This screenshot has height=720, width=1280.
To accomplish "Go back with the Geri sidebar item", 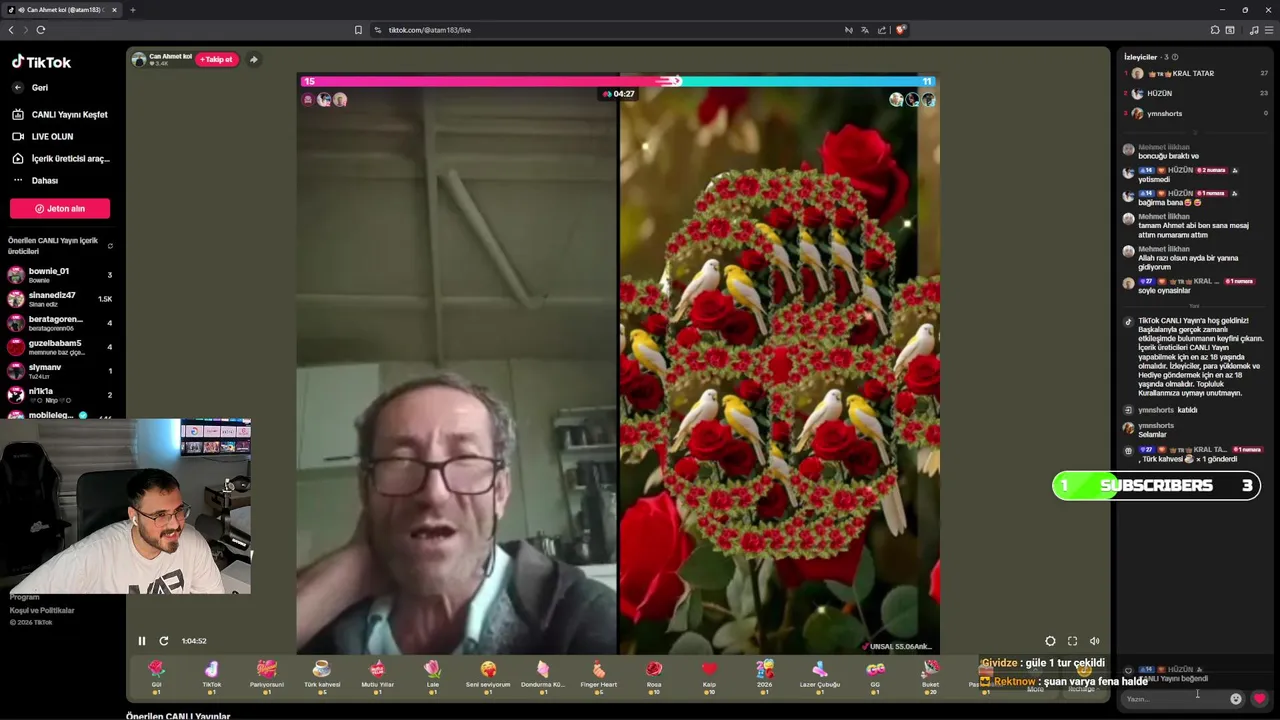I will [32, 88].
